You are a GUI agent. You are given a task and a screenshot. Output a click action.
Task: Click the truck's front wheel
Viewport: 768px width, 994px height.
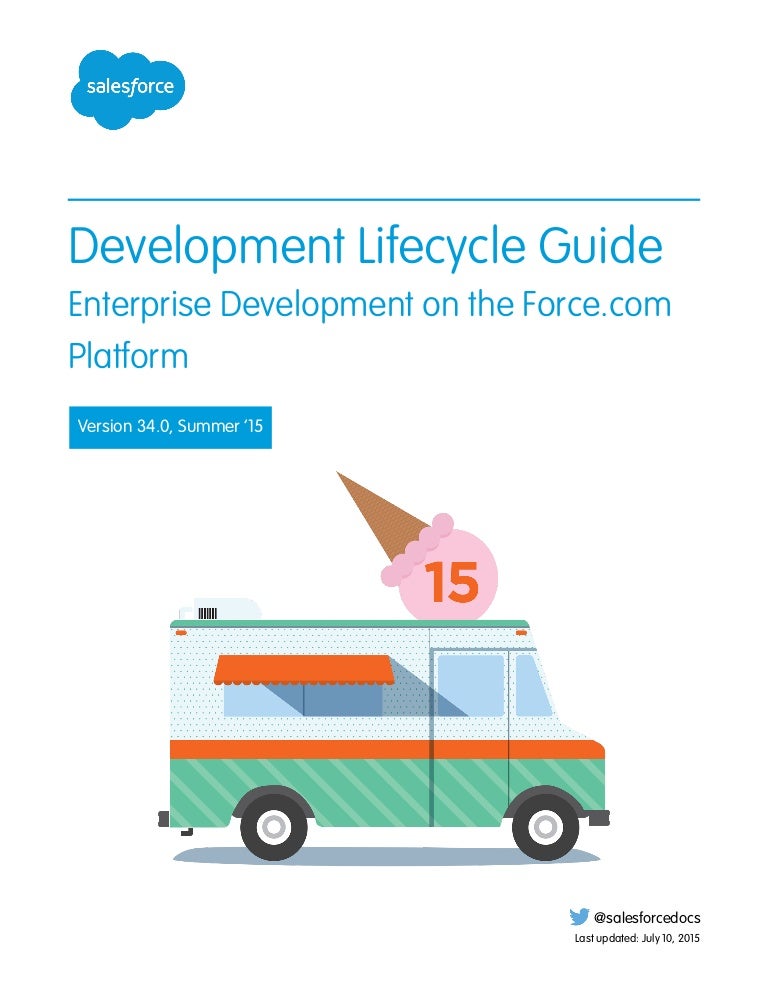[x=545, y=825]
